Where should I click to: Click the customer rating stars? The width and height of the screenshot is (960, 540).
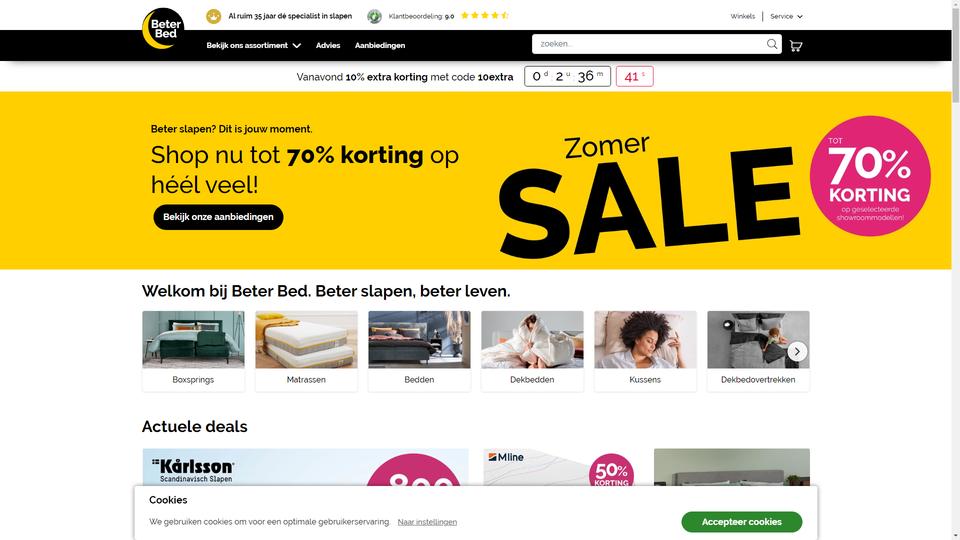coord(484,15)
